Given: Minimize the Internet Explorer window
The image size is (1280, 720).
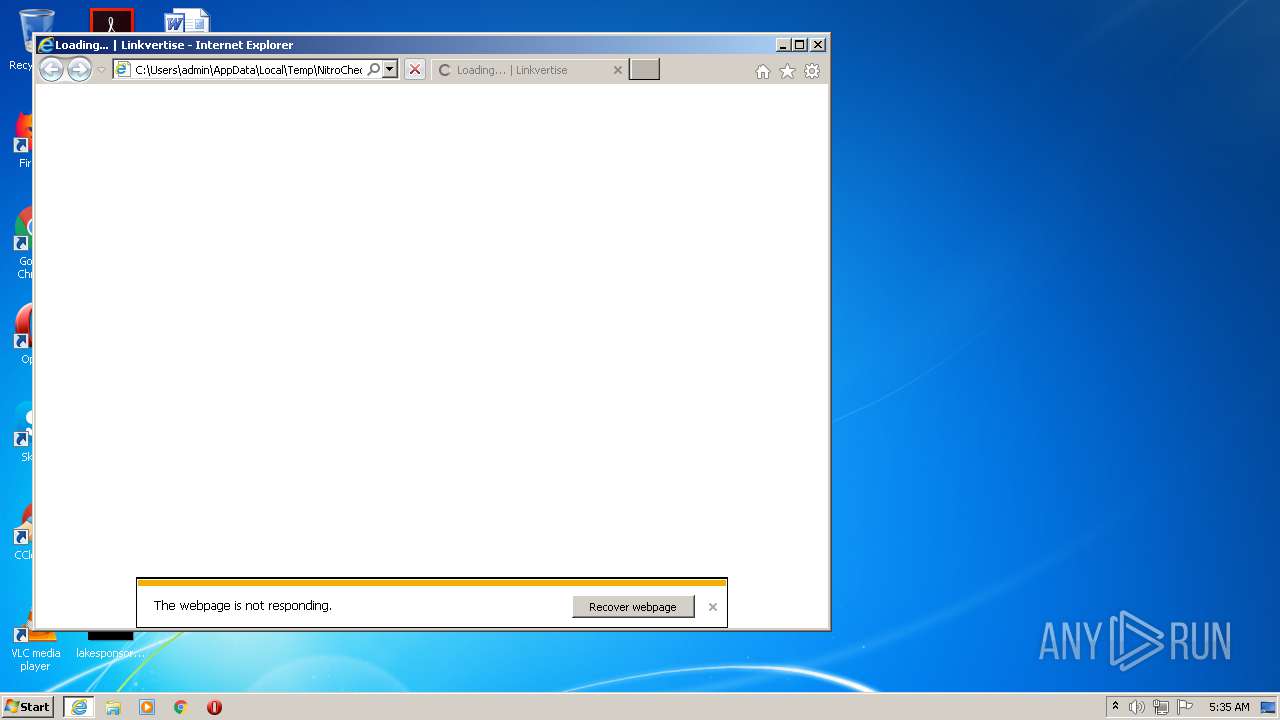Looking at the screenshot, I should click(783, 45).
